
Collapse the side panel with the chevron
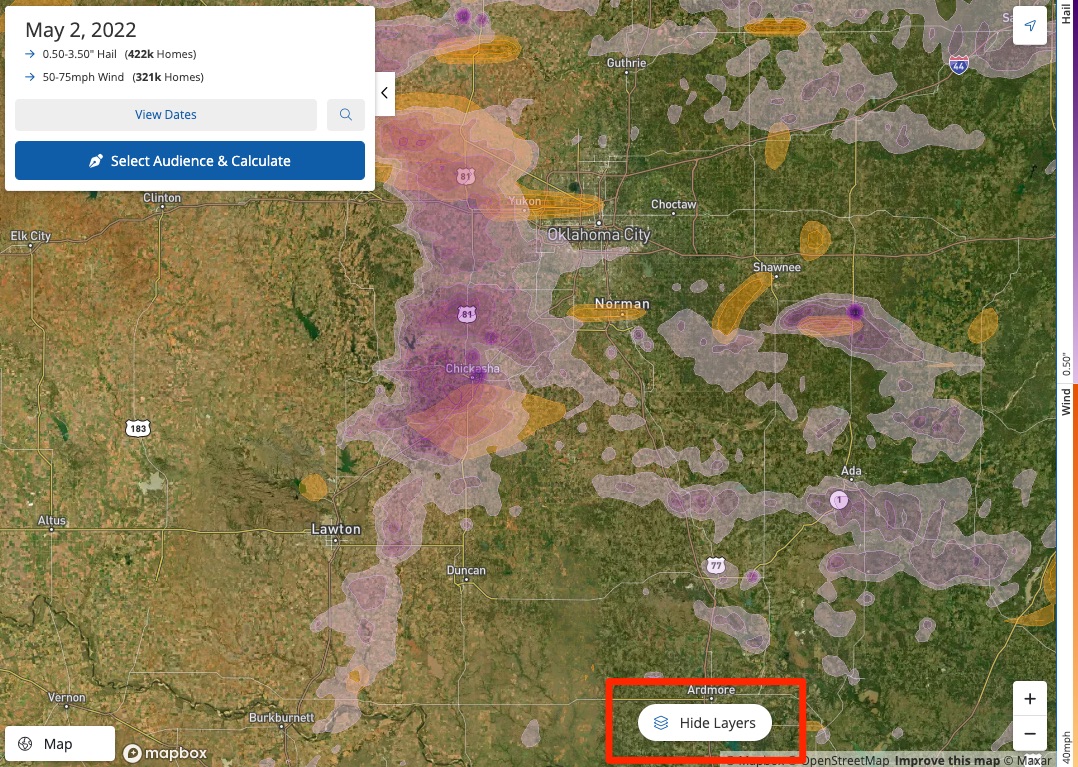(x=385, y=93)
